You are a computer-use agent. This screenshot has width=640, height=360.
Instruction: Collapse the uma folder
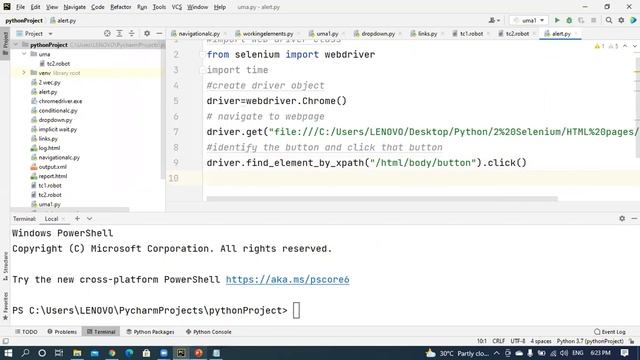(24, 54)
